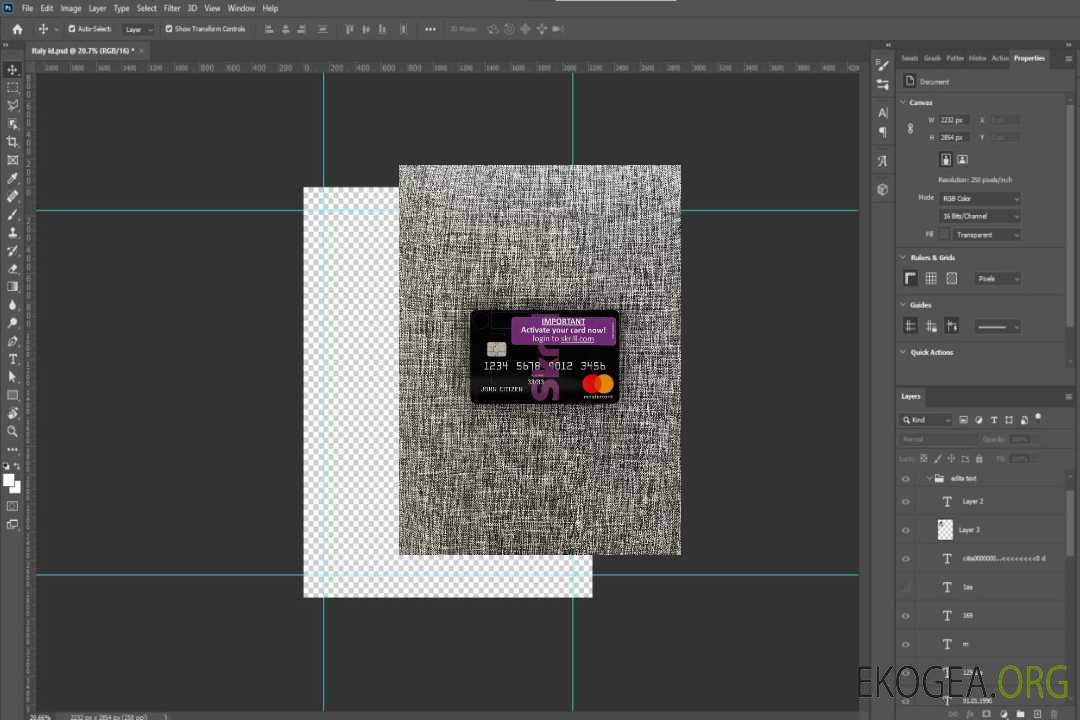Toggle Show Transform Controls checkbox
Viewport: 1080px width, 720px height.
[x=169, y=29]
